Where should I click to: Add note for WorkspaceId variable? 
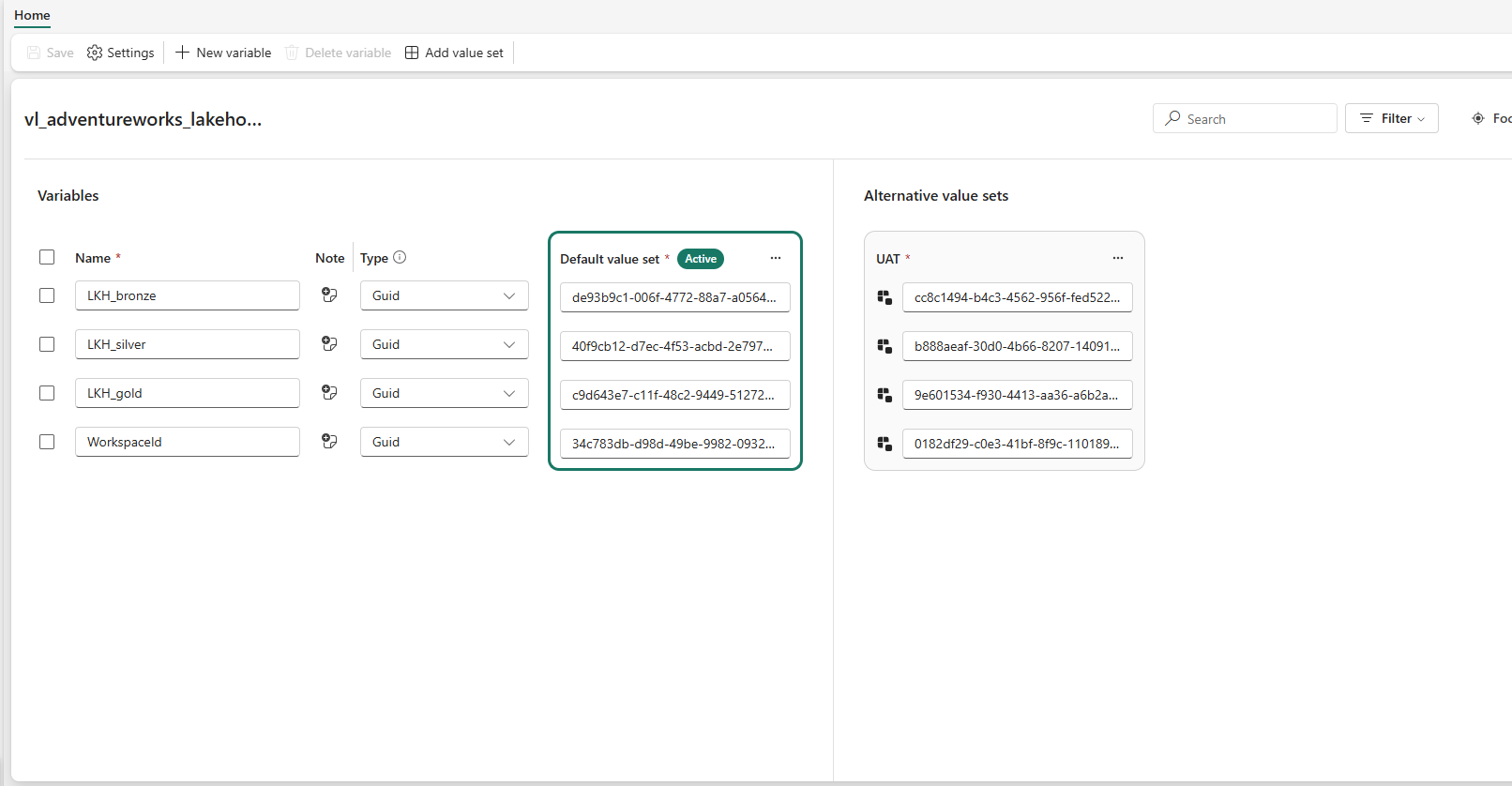click(x=329, y=441)
